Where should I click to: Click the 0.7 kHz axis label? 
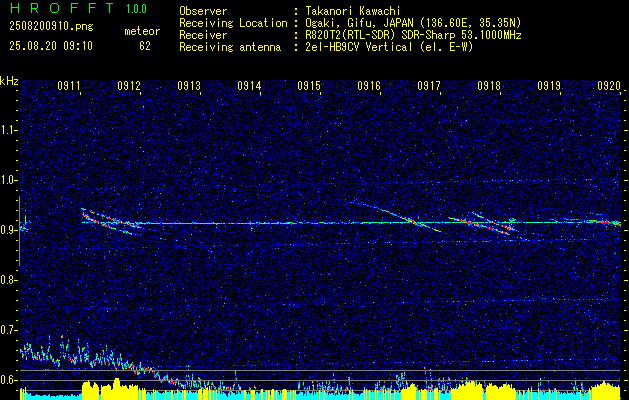coord(9,330)
